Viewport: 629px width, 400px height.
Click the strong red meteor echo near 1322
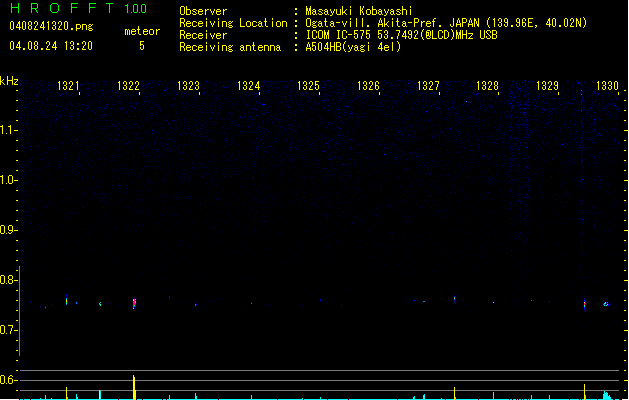[x=134, y=304]
